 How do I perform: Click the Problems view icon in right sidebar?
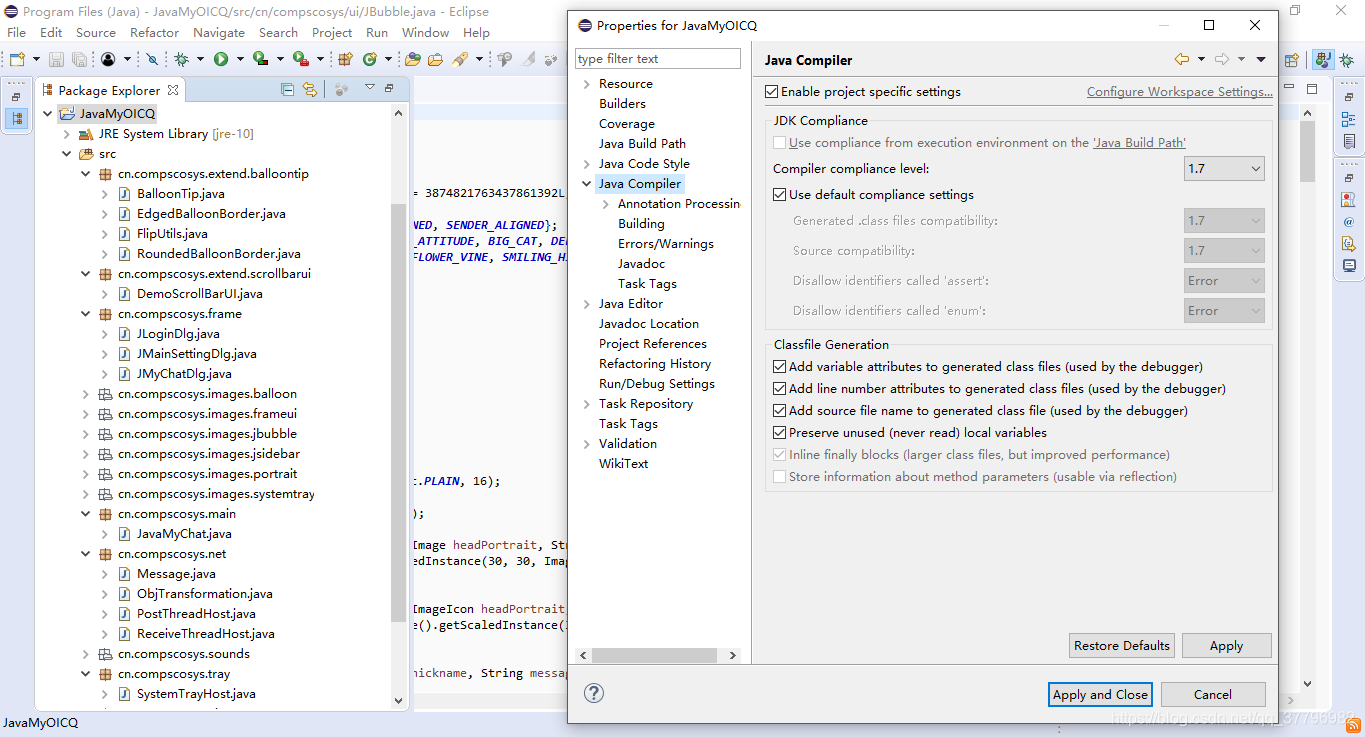(1349, 200)
